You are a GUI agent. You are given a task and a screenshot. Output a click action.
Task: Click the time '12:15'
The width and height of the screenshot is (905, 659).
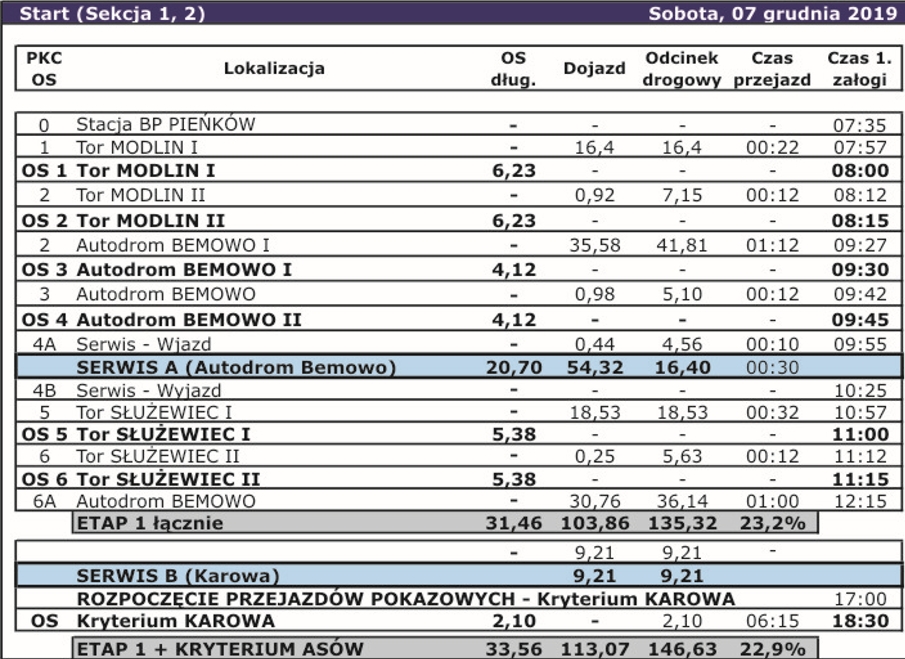860,501
